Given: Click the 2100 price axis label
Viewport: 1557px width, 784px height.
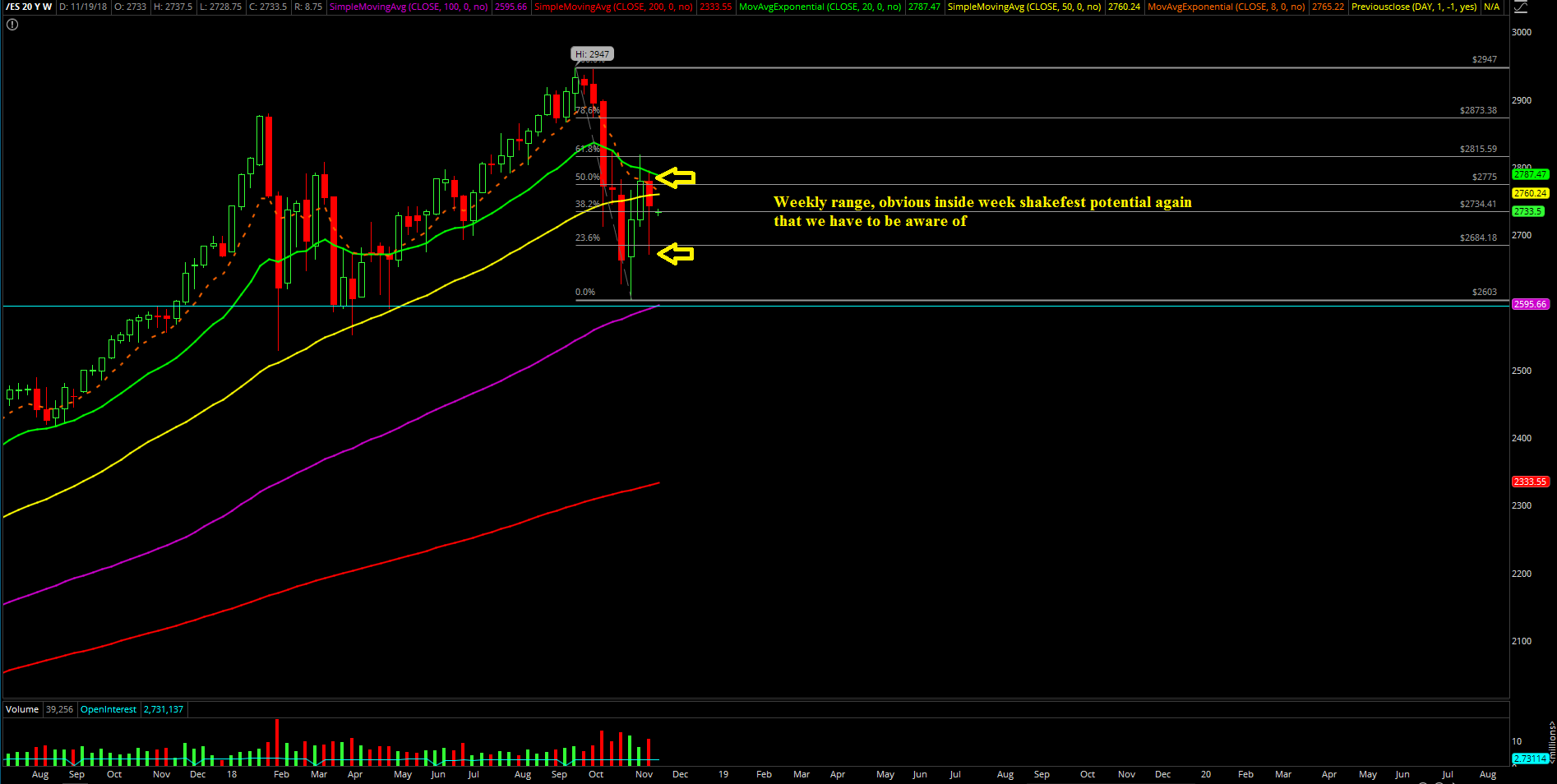Looking at the screenshot, I should click(1522, 641).
